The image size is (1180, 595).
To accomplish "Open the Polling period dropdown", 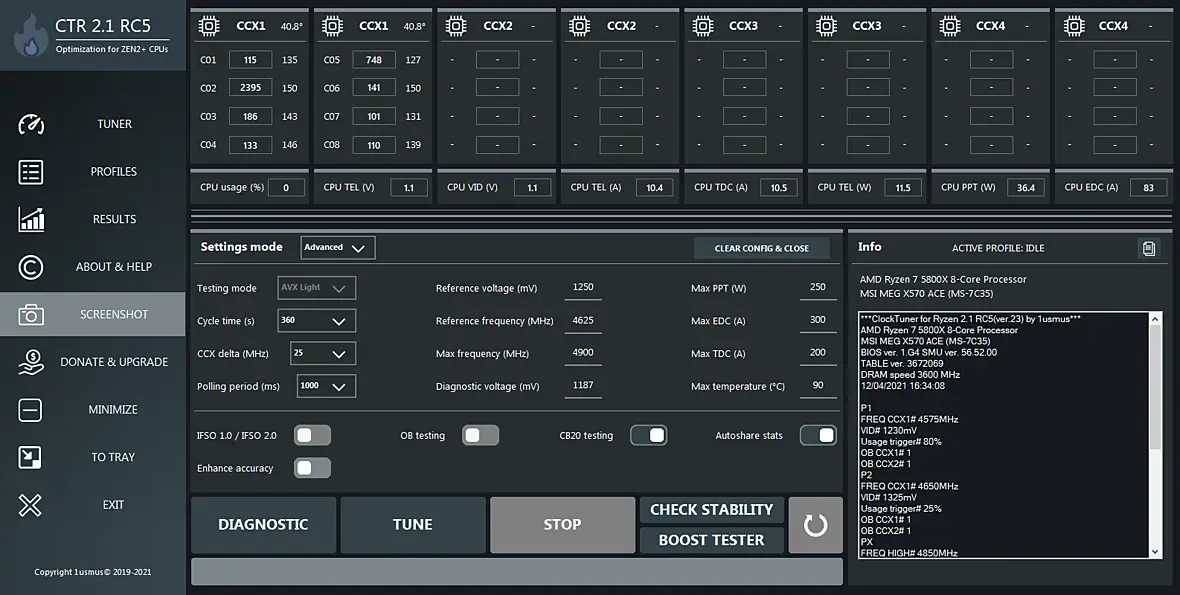I will pyautogui.click(x=326, y=386).
